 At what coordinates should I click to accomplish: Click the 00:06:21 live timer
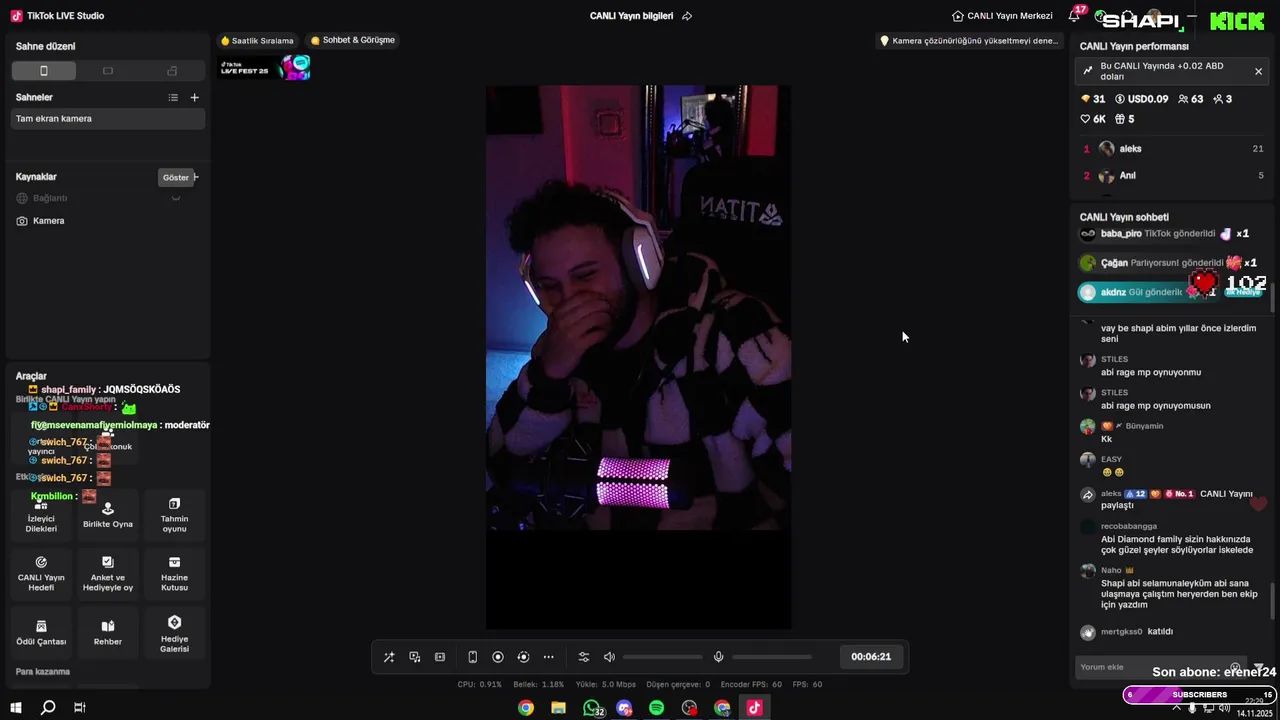871,657
